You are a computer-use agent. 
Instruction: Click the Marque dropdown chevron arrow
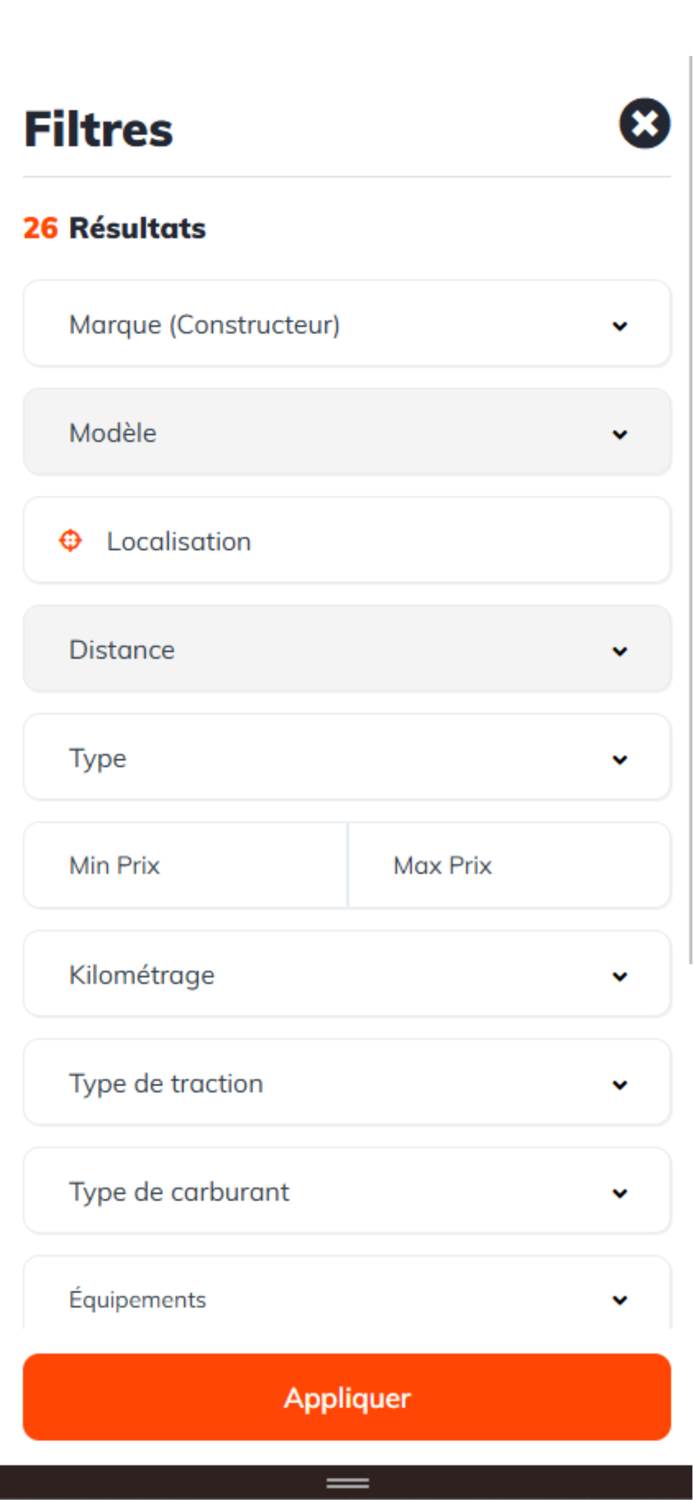(x=620, y=326)
